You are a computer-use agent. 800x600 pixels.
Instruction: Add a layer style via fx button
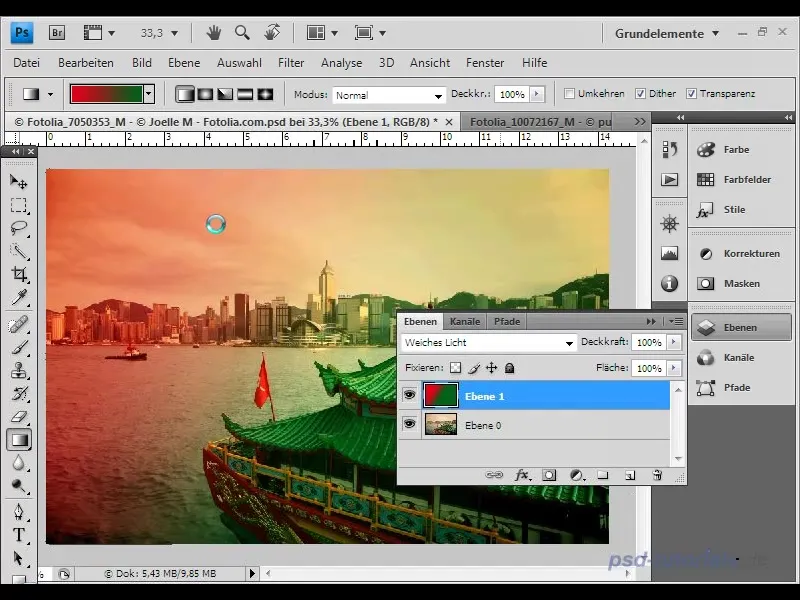coord(522,475)
